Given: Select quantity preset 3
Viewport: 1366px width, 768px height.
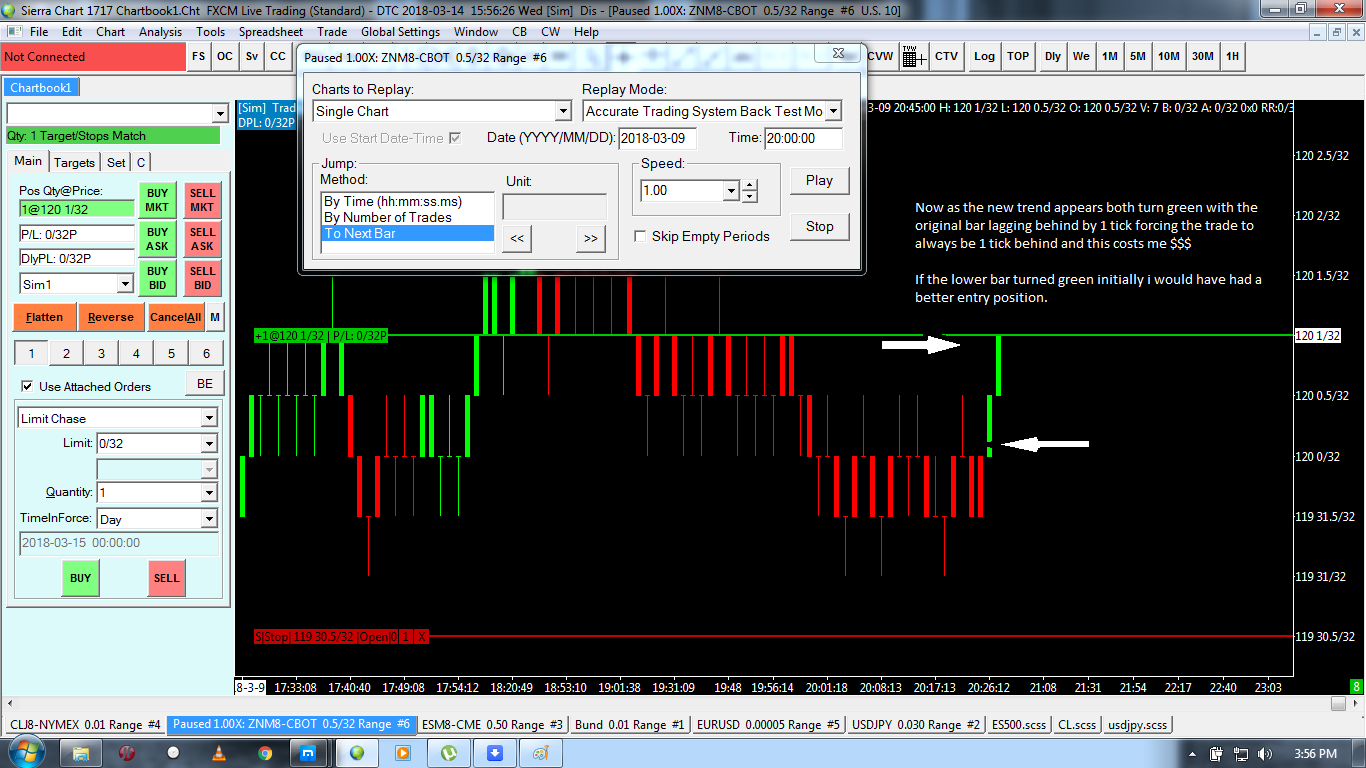Looking at the screenshot, I should tap(101, 353).
